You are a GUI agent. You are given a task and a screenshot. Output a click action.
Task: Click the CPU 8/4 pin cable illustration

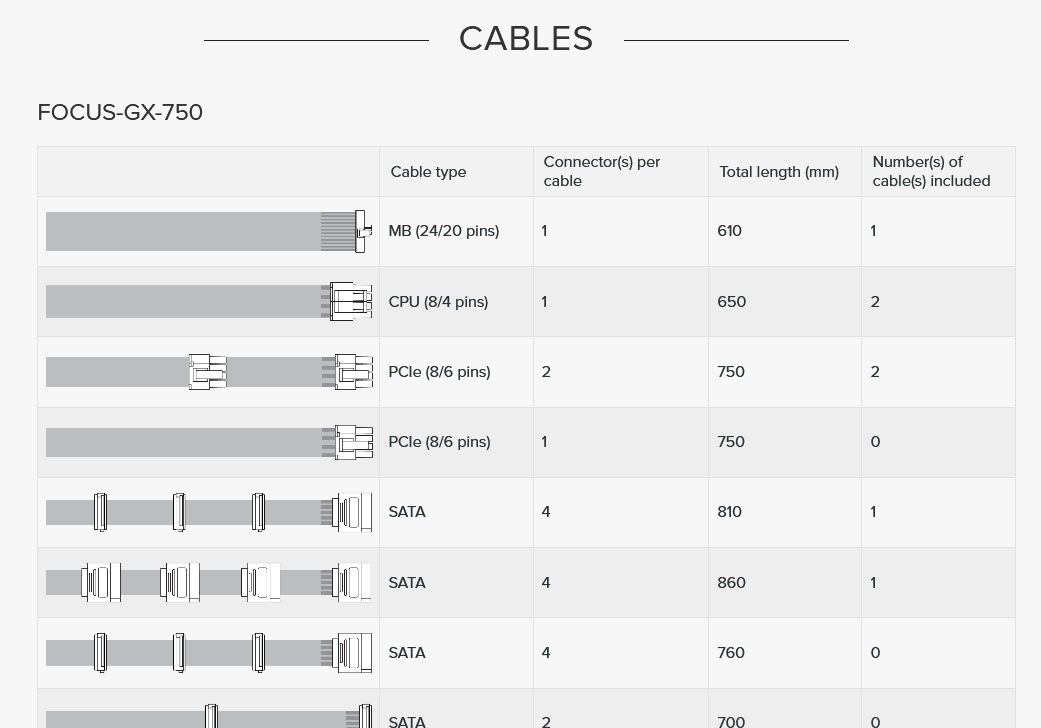208,301
